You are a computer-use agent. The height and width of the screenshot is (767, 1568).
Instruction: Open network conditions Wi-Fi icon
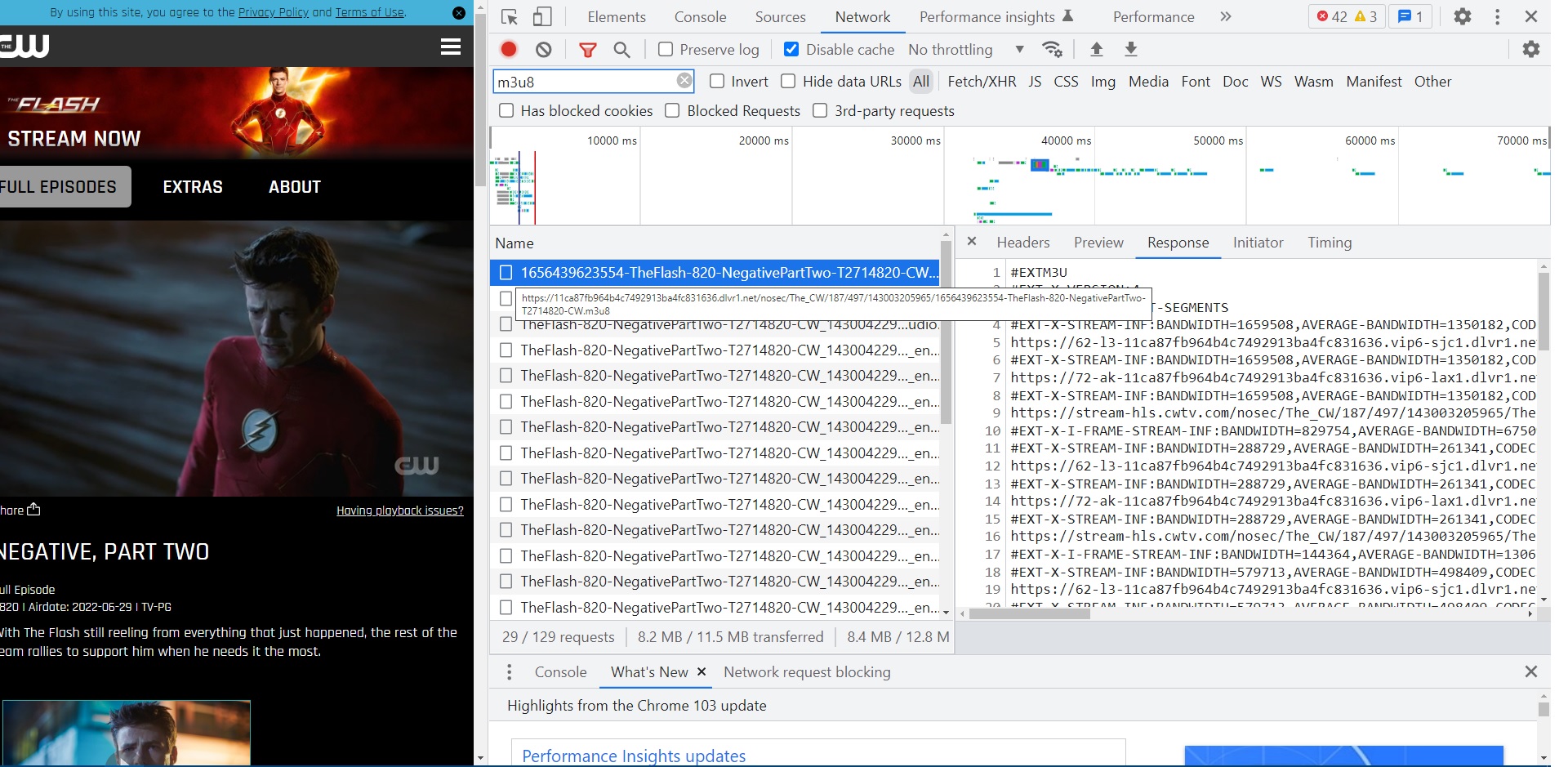(1053, 50)
